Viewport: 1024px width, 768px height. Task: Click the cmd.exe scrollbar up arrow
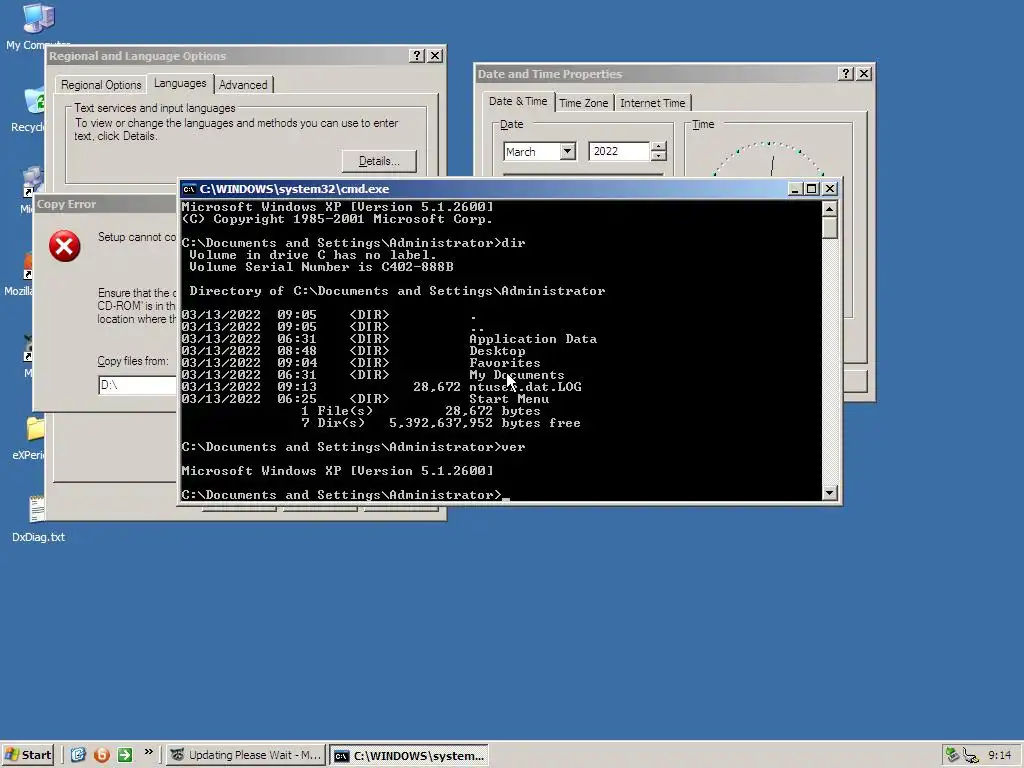click(x=829, y=209)
